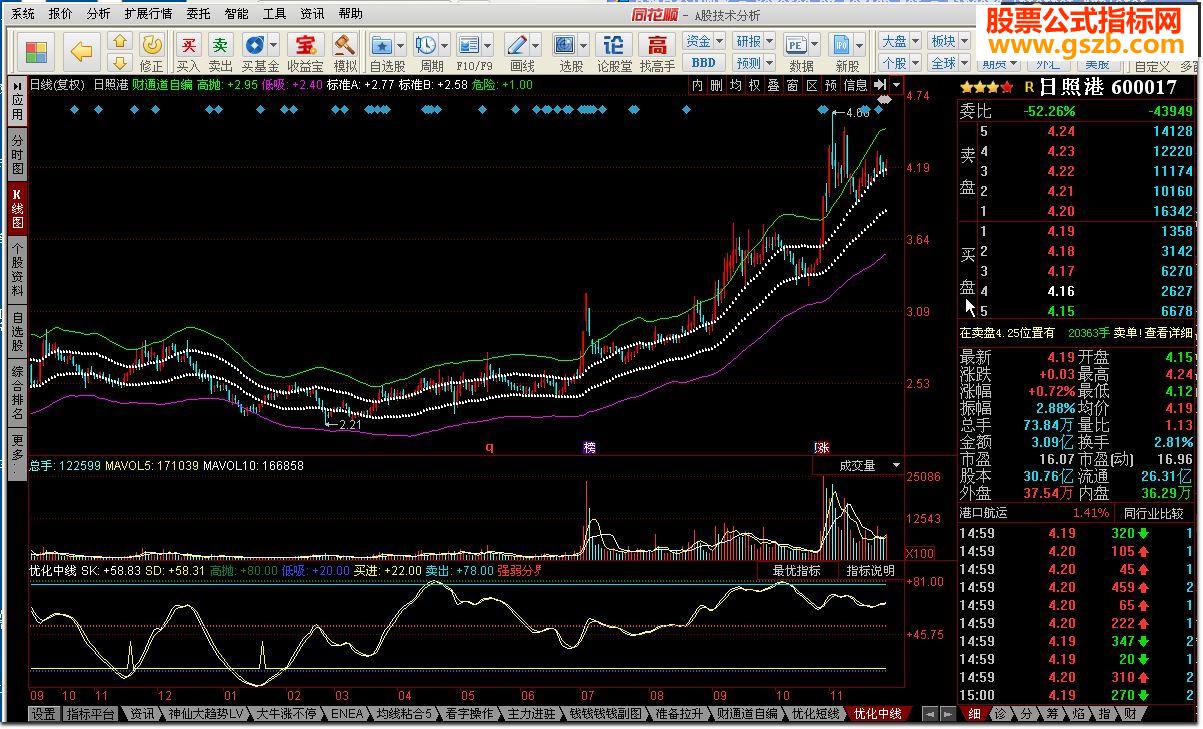Click the 涨 marker on the chart timeline
1203x729 pixels.
click(x=822, y=447)
